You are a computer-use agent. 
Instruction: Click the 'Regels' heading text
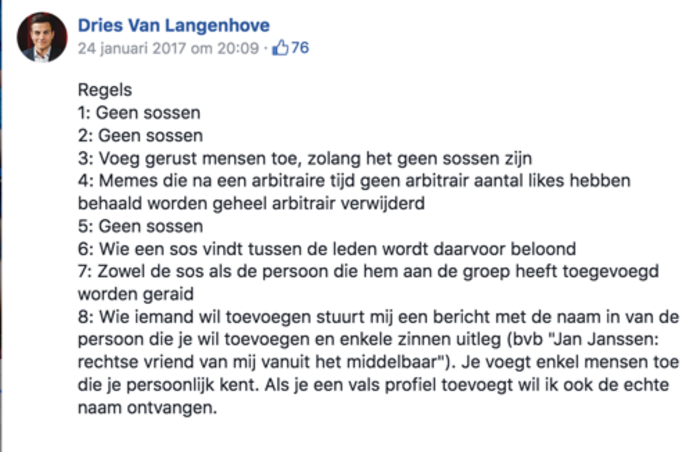pyautogui.click(x=105, y=90)
